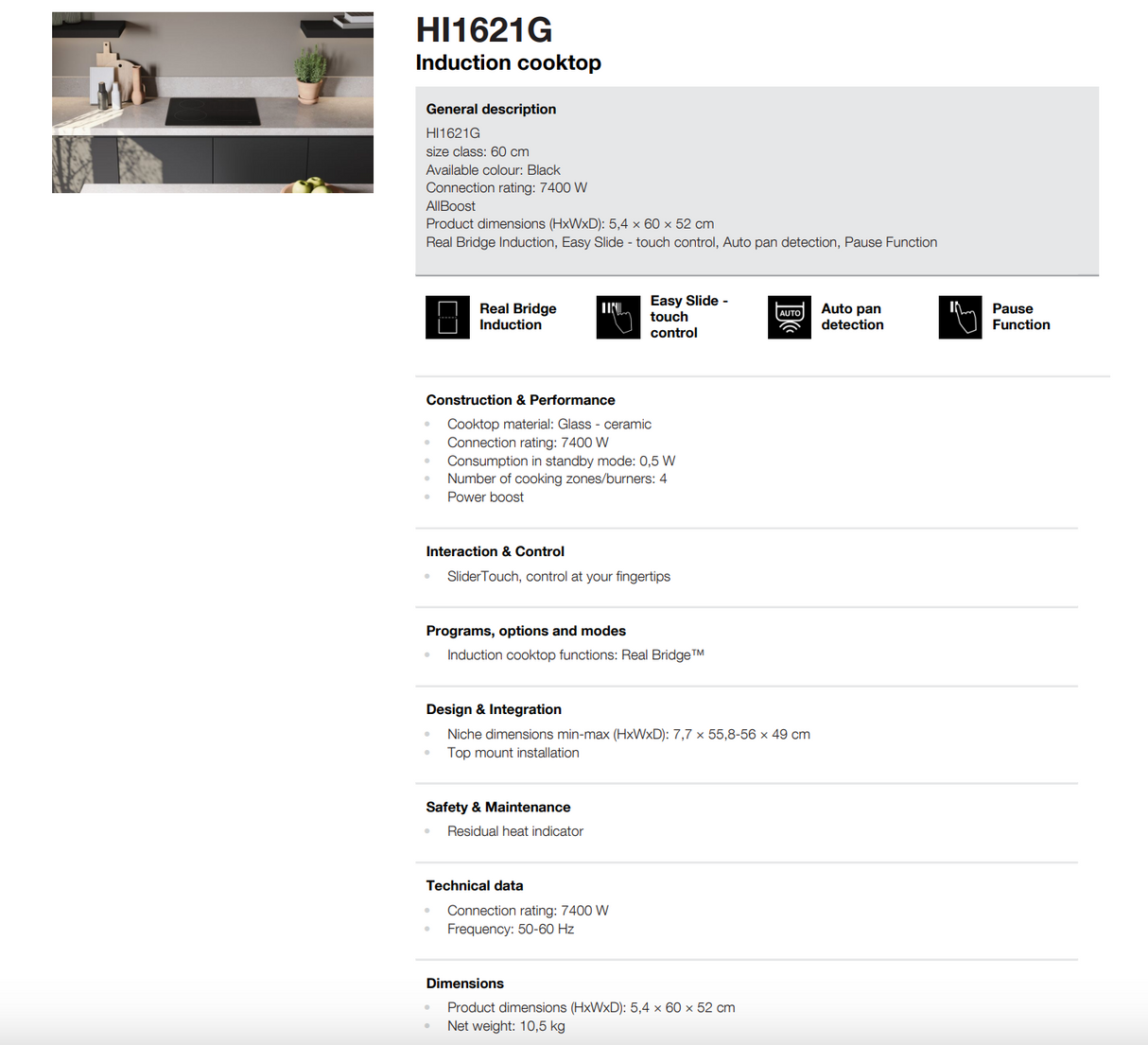
Task: Click the HI1621G product title
Action: click(x=484, y=30)
